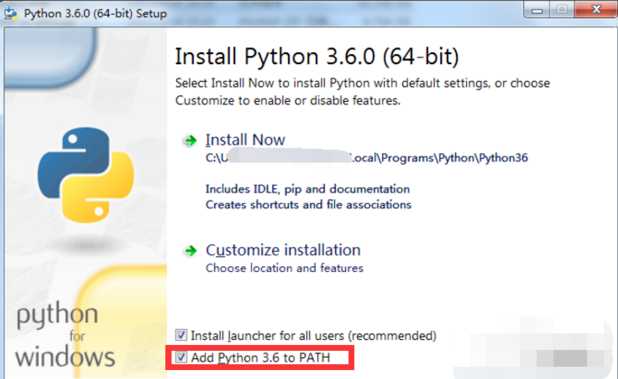
Task: Click 'Includes IDLE, pip and documentation' text
Action: [x=307, y=189]
